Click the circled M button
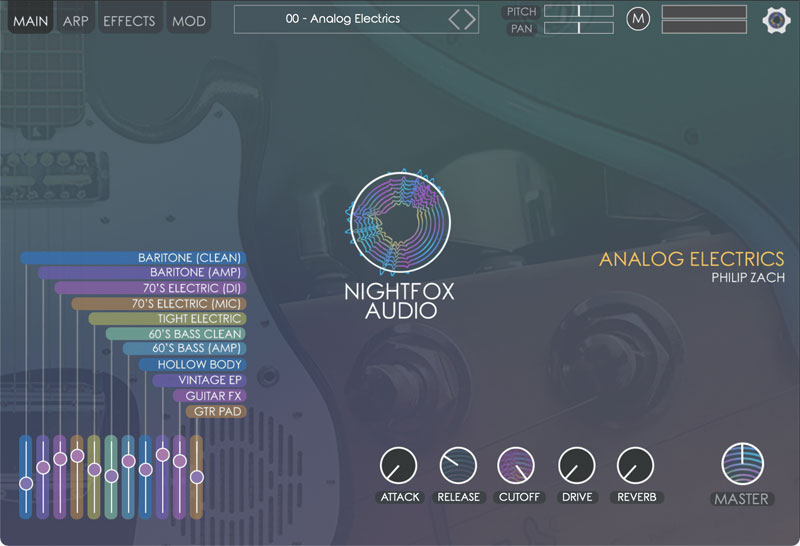 point(638,19)
